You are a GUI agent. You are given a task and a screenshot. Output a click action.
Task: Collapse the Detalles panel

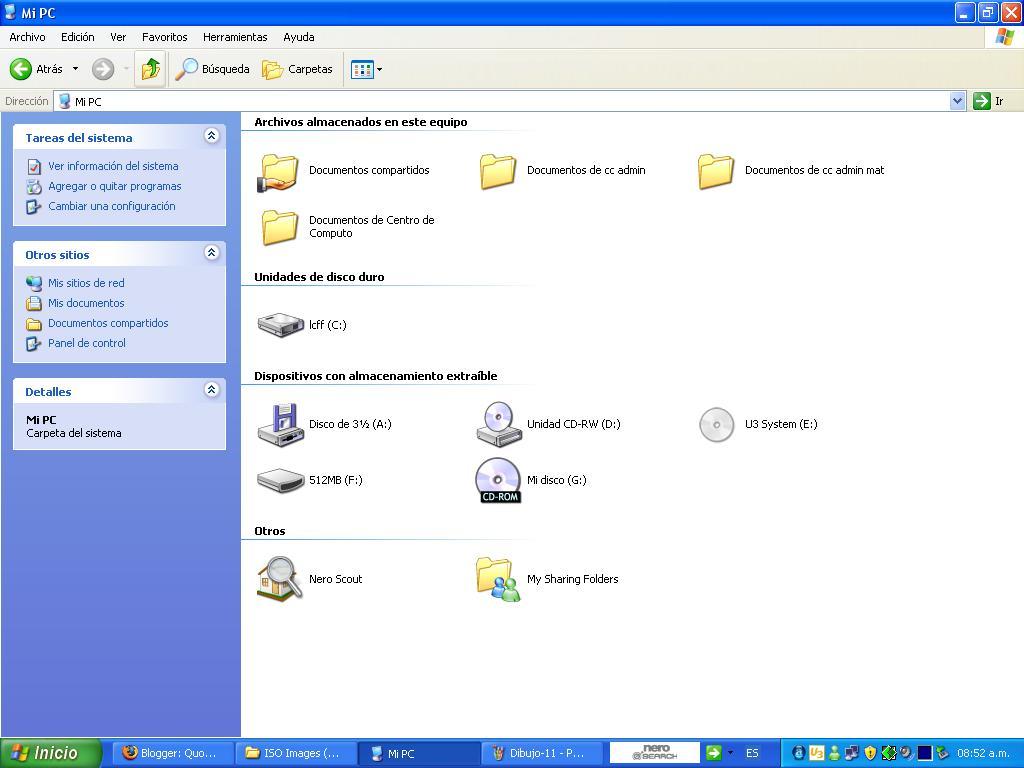[x=211, y=390]
